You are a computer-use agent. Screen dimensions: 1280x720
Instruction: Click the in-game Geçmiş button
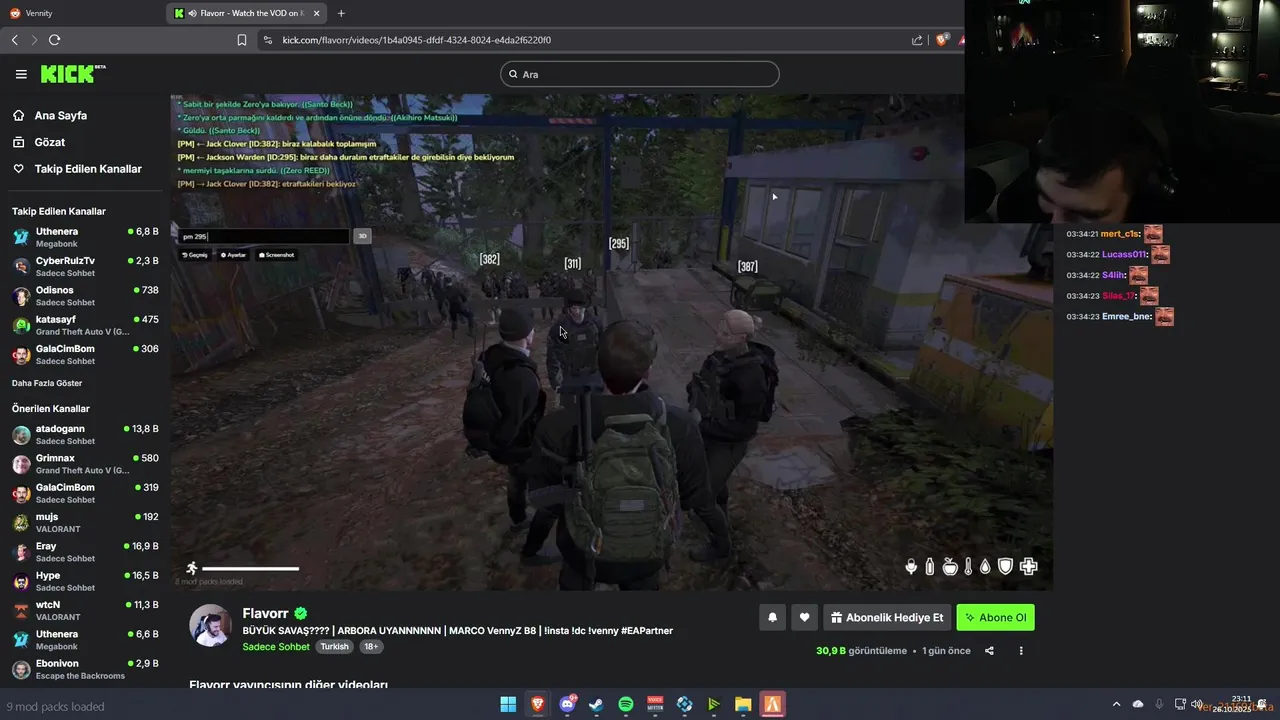(195, 255)
